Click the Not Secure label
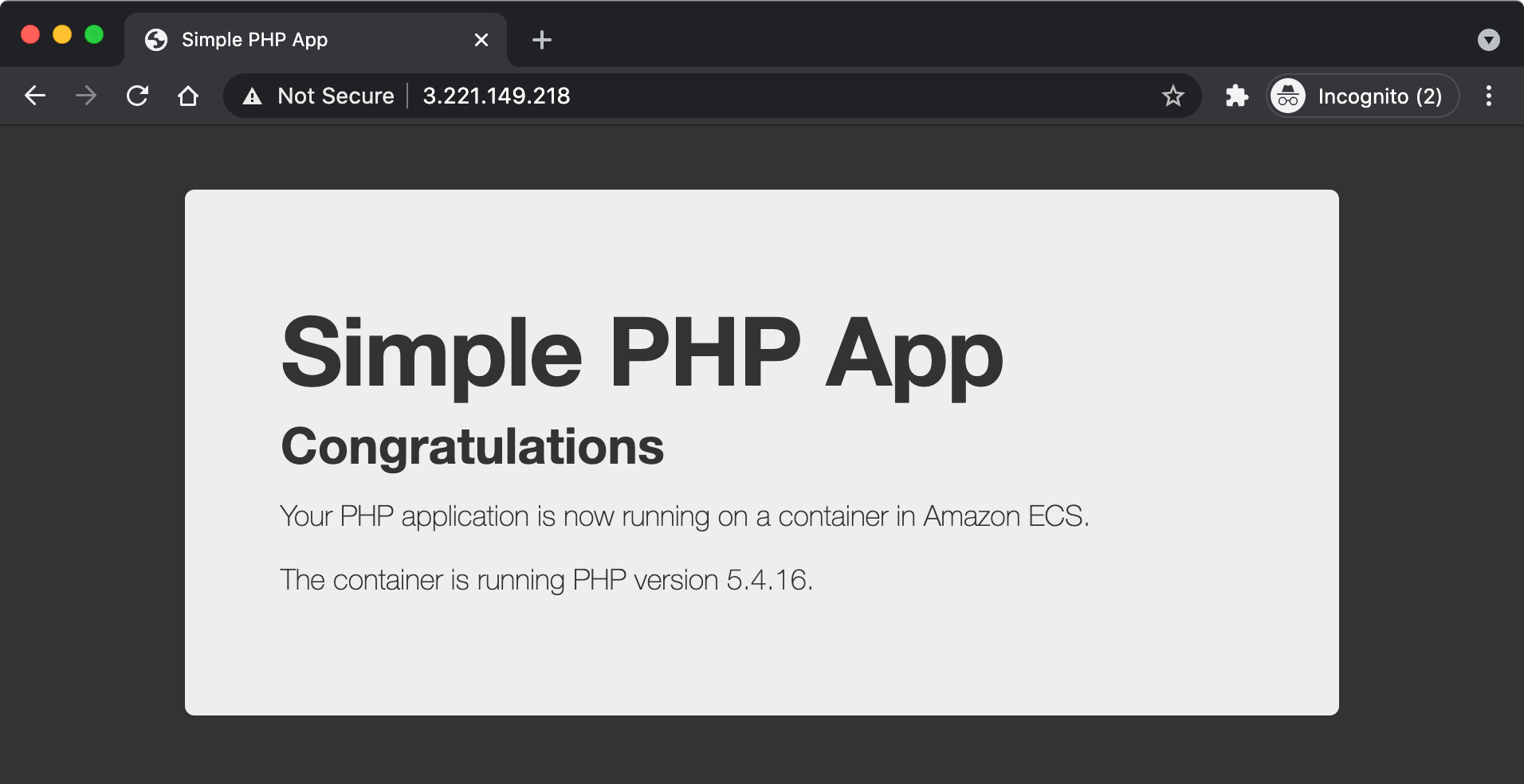 pyautogui.click(x=336, y=96)
